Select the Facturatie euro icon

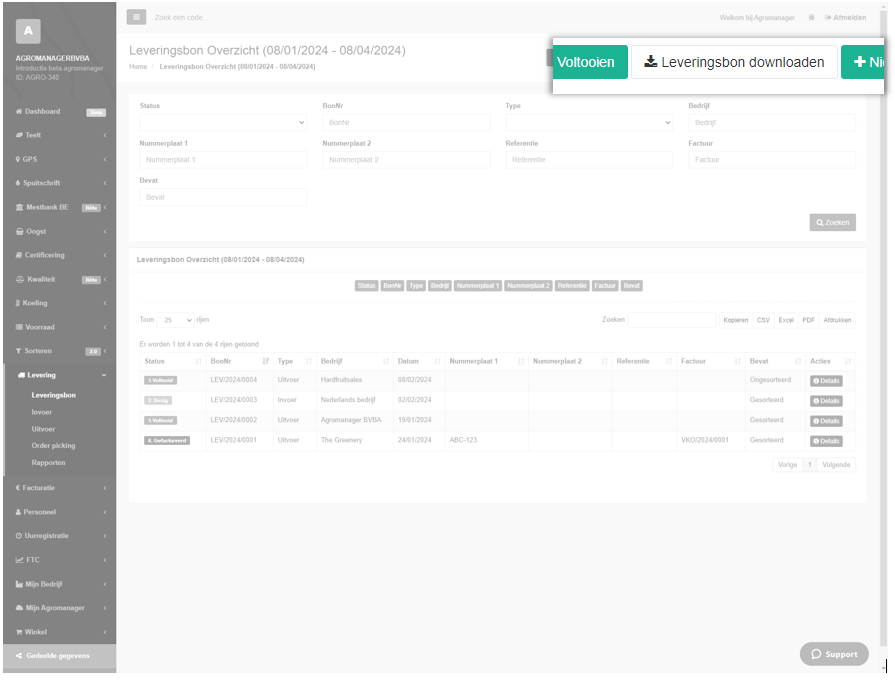(x=20, y=487)
